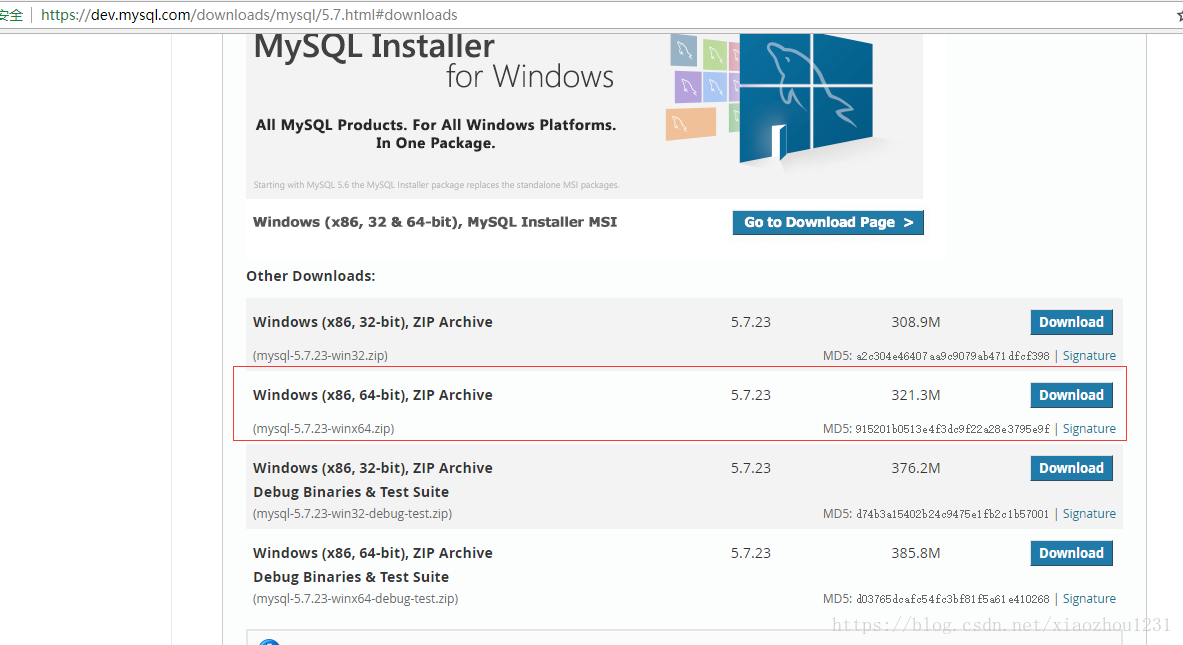Click MD5 hash d74b3a15402b of win32 debug
The height and width of the screenshot is (645, 1183).
pyautogui.click(x=952, y=514)
